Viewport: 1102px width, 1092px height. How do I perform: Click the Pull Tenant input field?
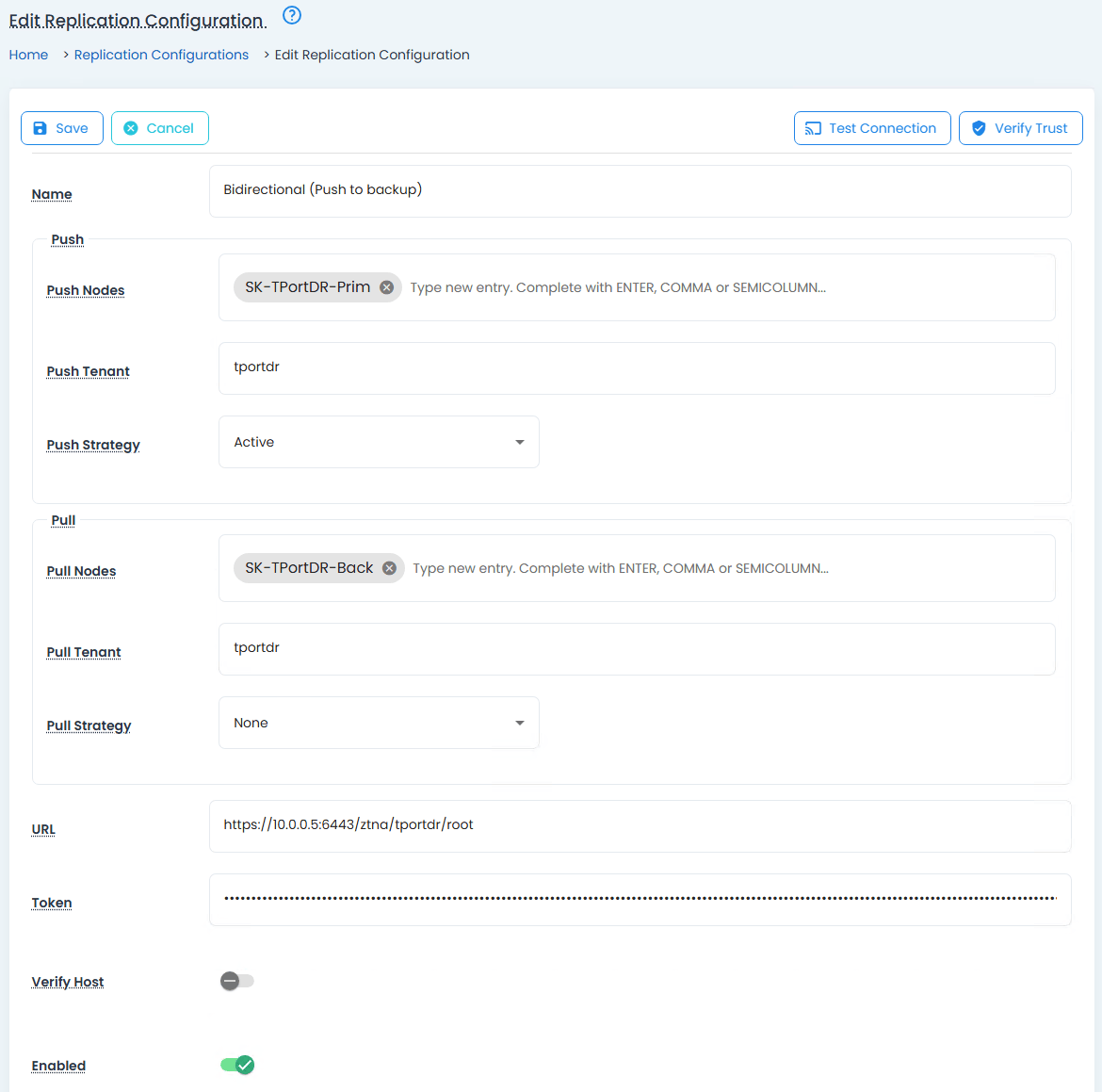pyautogui.click(x=637, y=649)
